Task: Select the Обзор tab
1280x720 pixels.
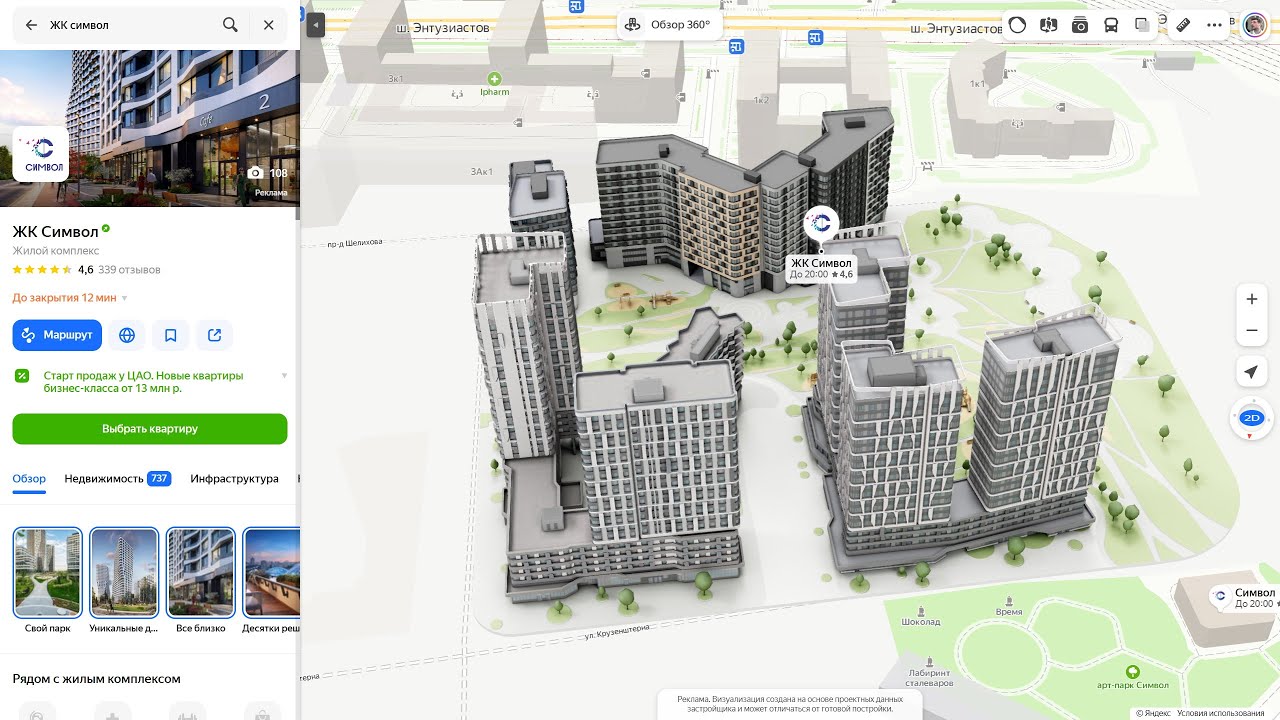Action: tap(30, 479)
